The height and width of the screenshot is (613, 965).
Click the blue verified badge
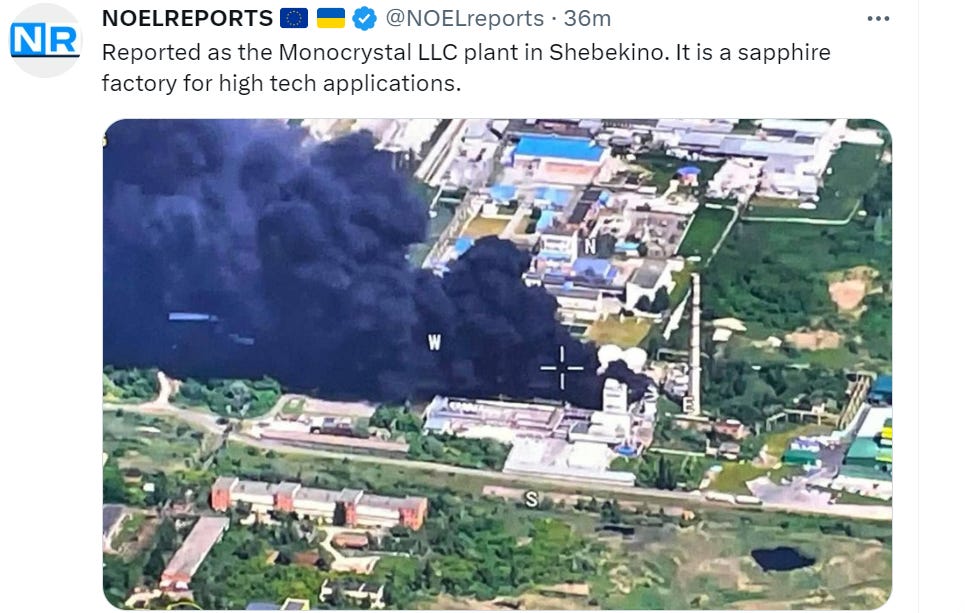[364, 18]
